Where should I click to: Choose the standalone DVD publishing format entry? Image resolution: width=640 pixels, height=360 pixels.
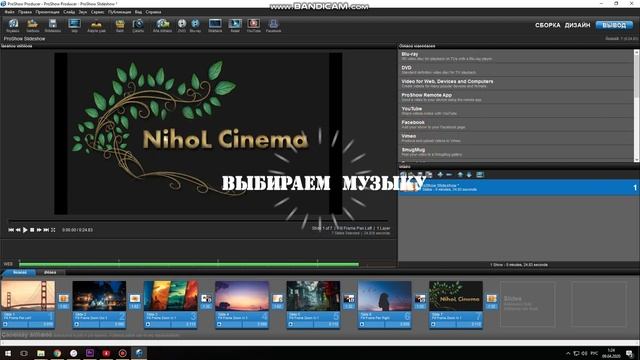(x=516, y=70)
